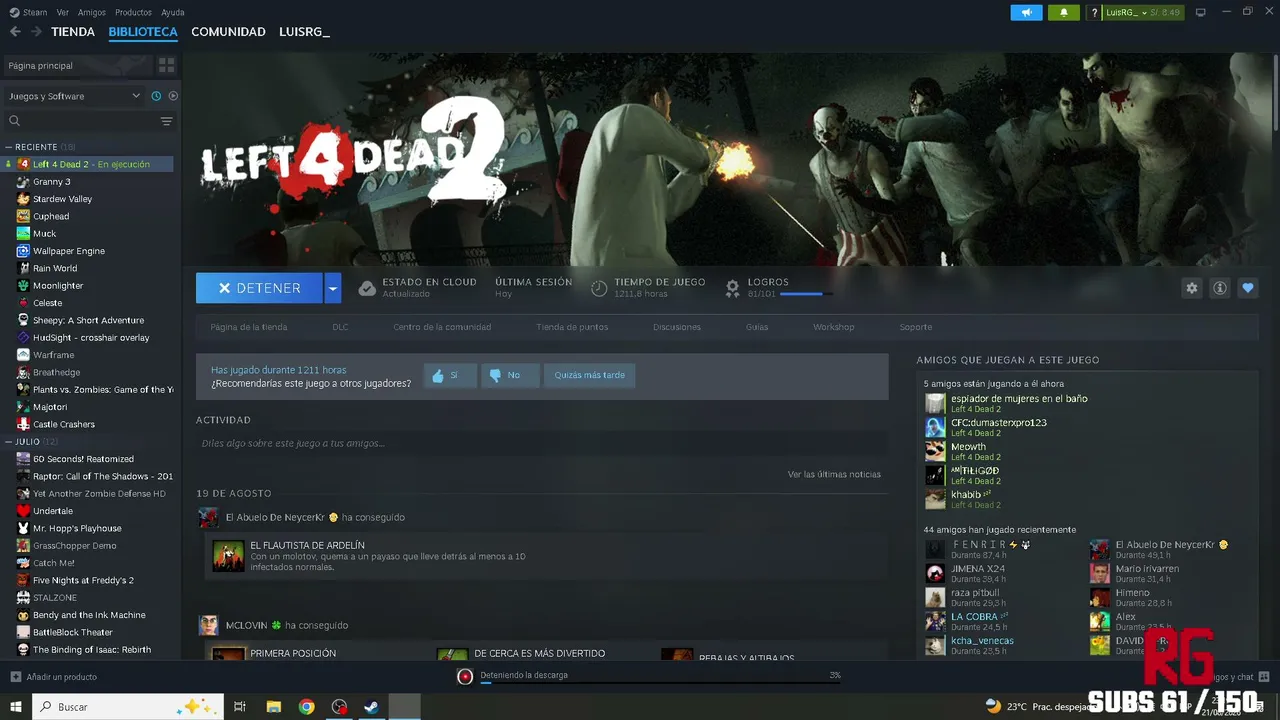Toggle the favorite heart for Left 4 Dead 2
Viewport: 1280px width, 720px height.
[x=1248, y=288]
